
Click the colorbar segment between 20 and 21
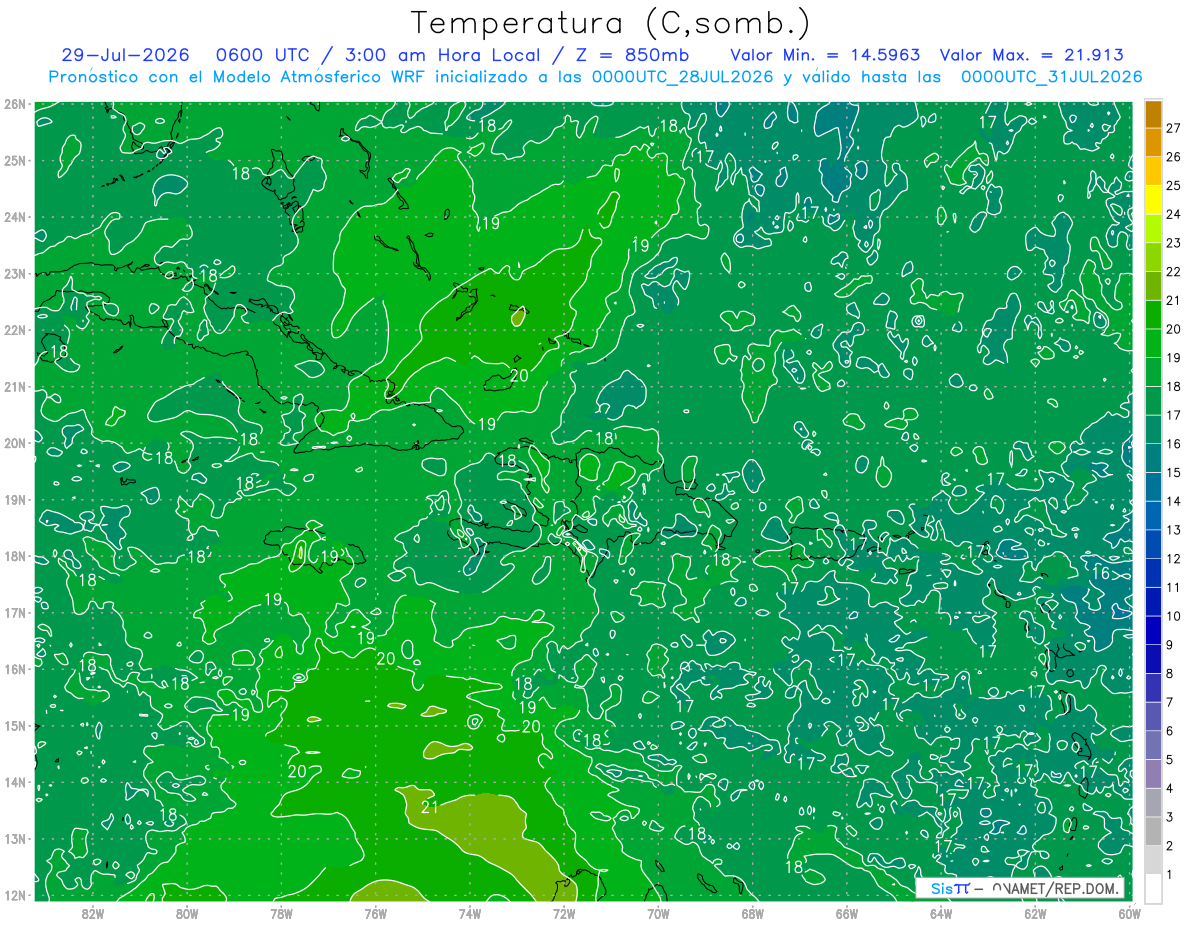1153,314
